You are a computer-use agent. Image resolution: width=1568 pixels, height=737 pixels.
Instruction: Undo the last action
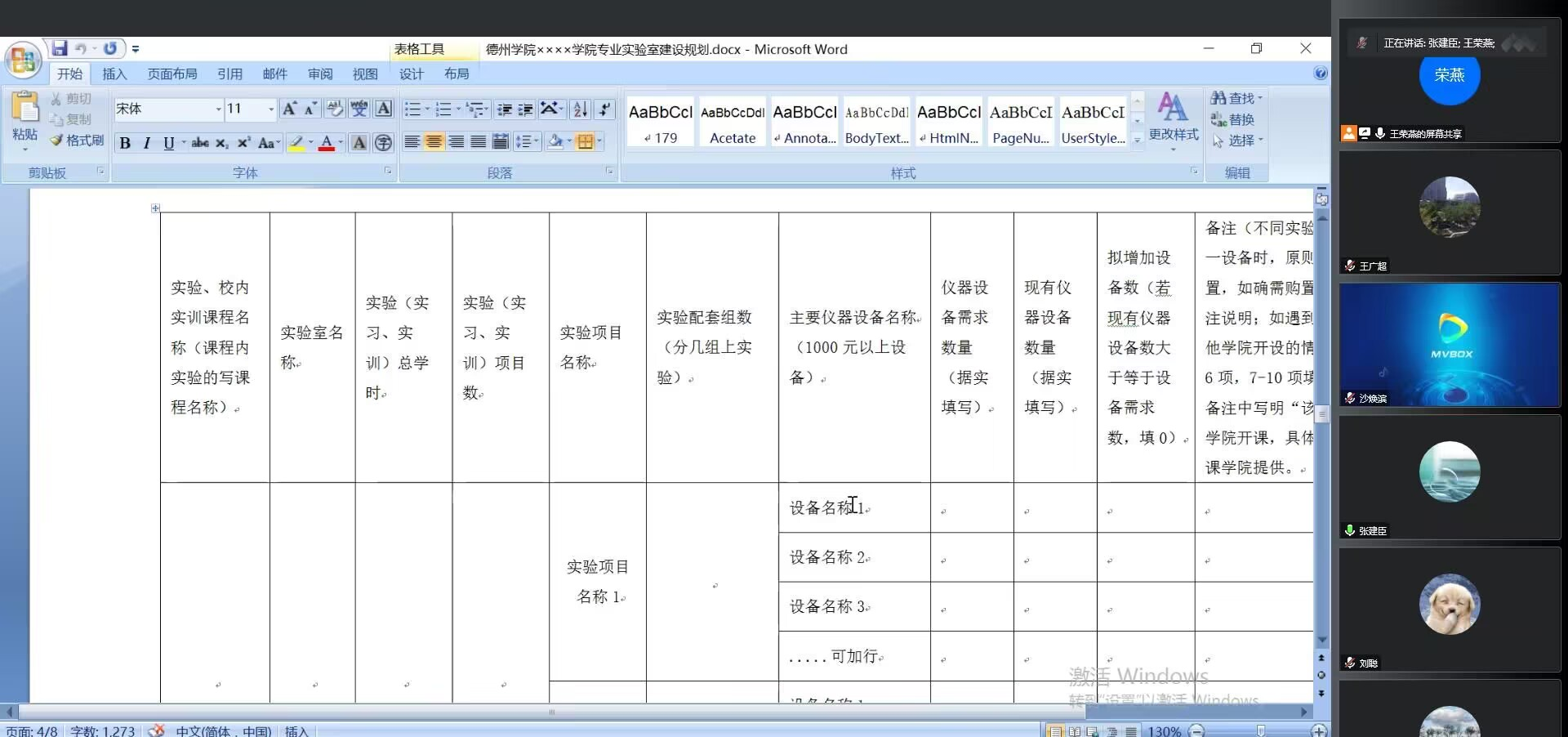tap(81, 49)
